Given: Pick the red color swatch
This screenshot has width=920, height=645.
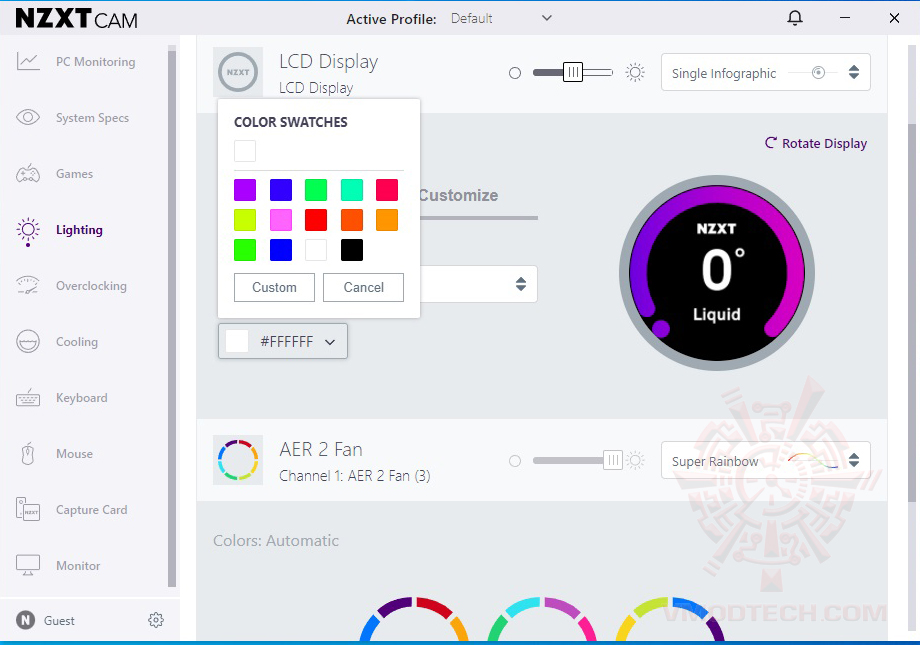Looking at the screenshot, I should [316, 220].
